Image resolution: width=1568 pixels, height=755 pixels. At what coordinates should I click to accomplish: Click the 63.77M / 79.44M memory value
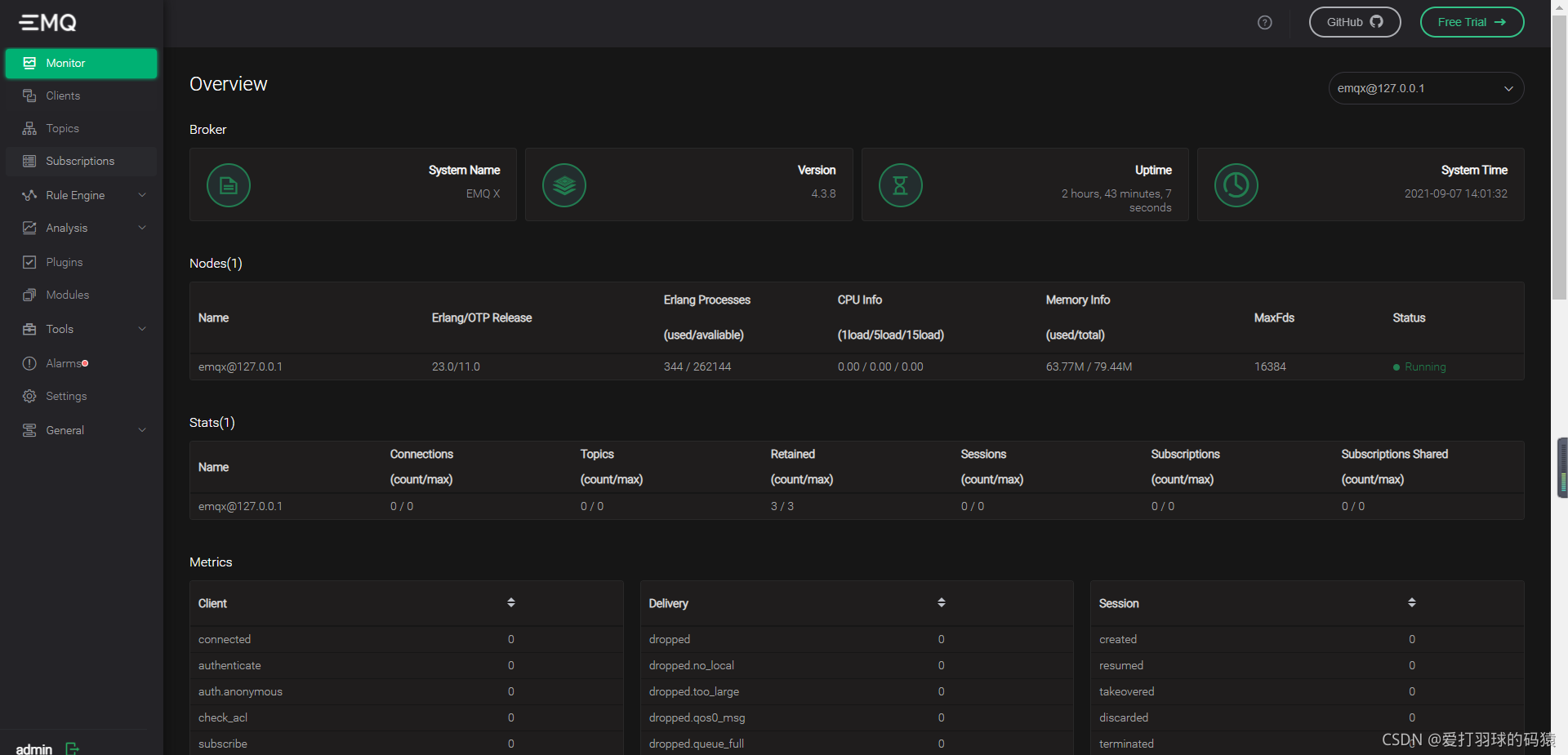[1089, 366]
